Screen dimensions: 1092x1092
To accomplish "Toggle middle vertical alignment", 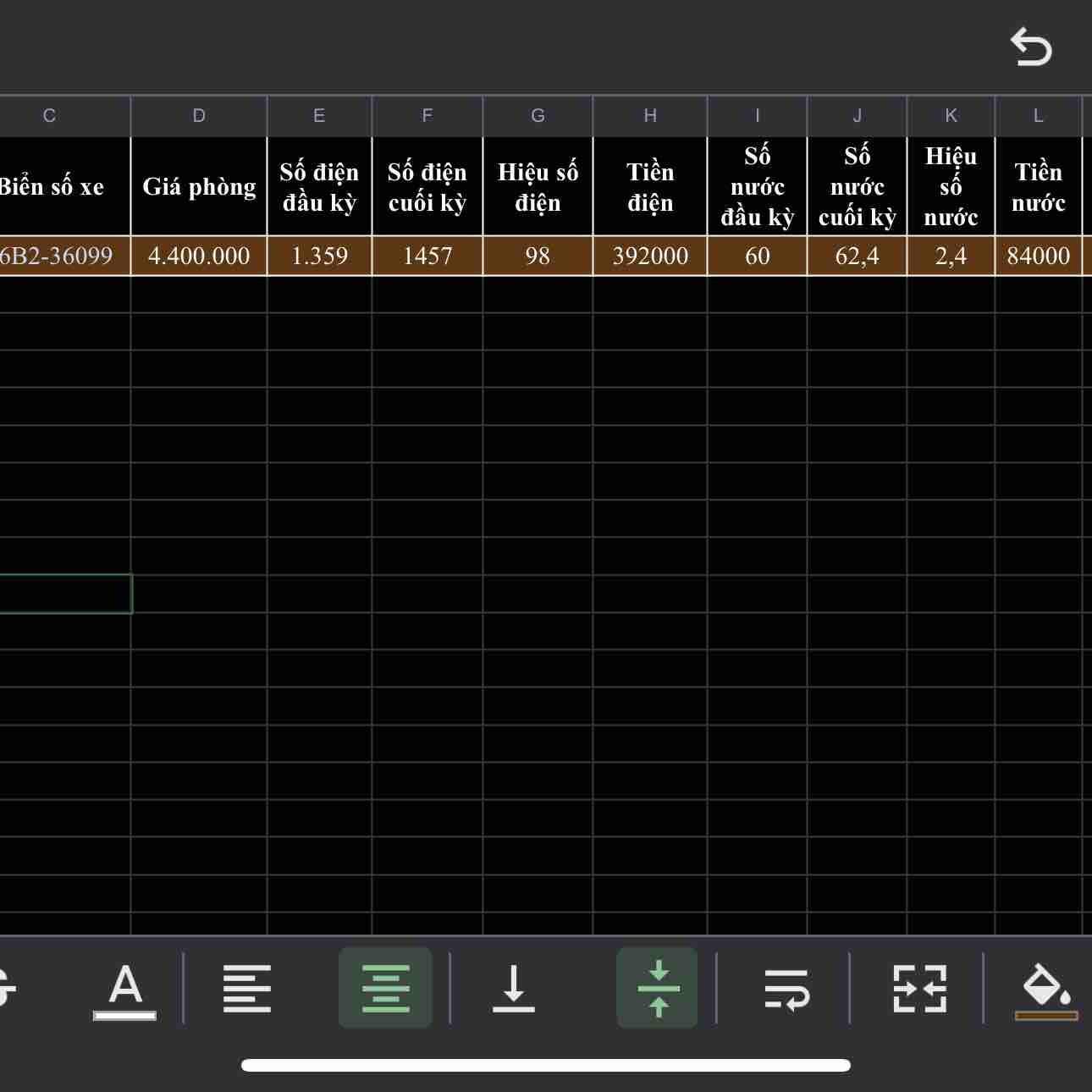I will [x=658, y=989].
